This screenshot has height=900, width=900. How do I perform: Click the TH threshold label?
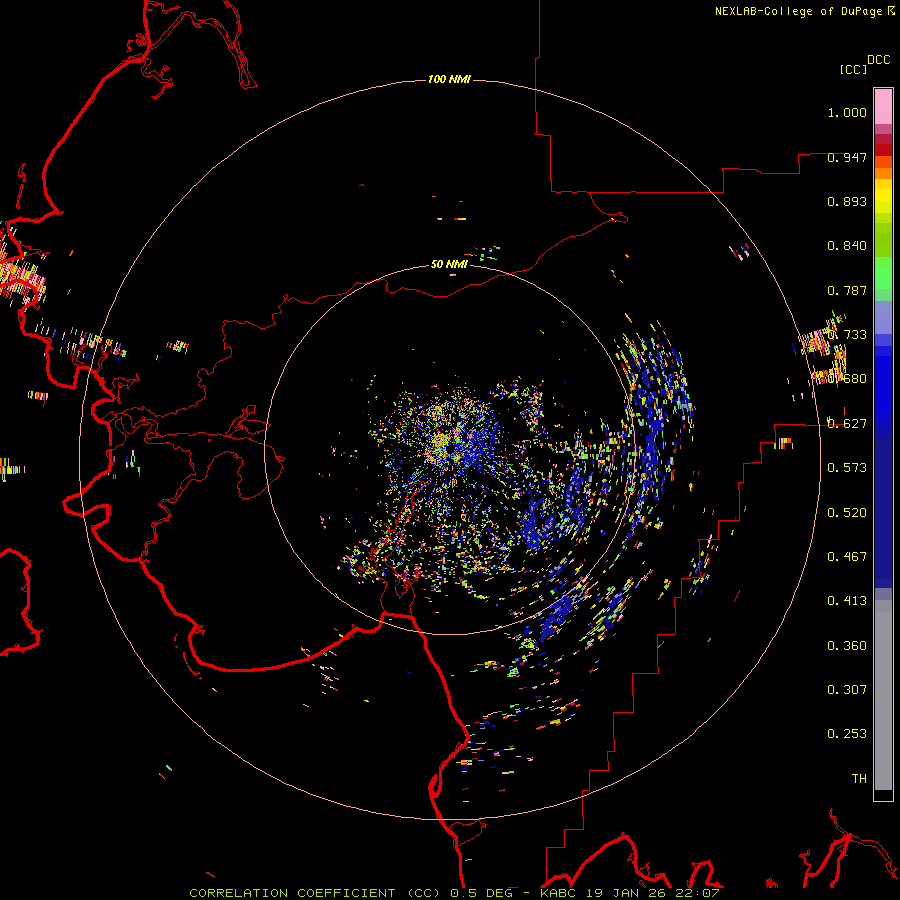(859, 778)
